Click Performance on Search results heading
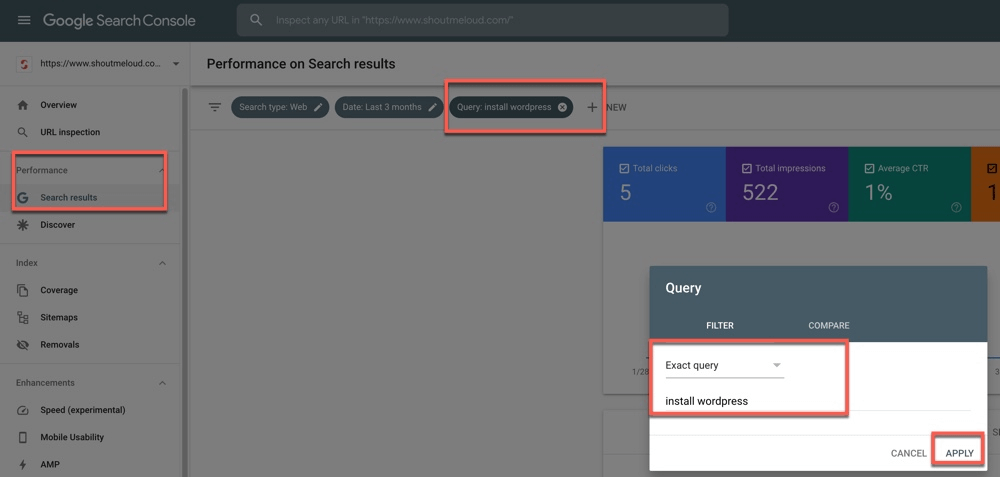Screen dimensions: 1000x477 [301, 64]
